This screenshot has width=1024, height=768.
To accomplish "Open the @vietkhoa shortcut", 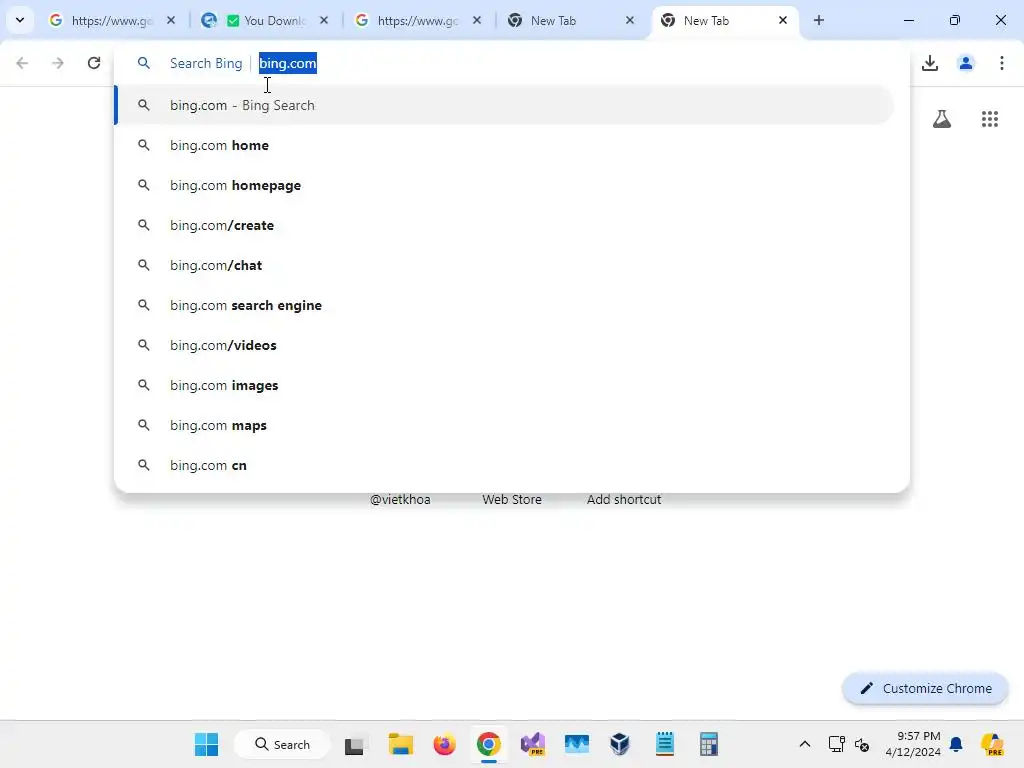I will coord(400,500).
